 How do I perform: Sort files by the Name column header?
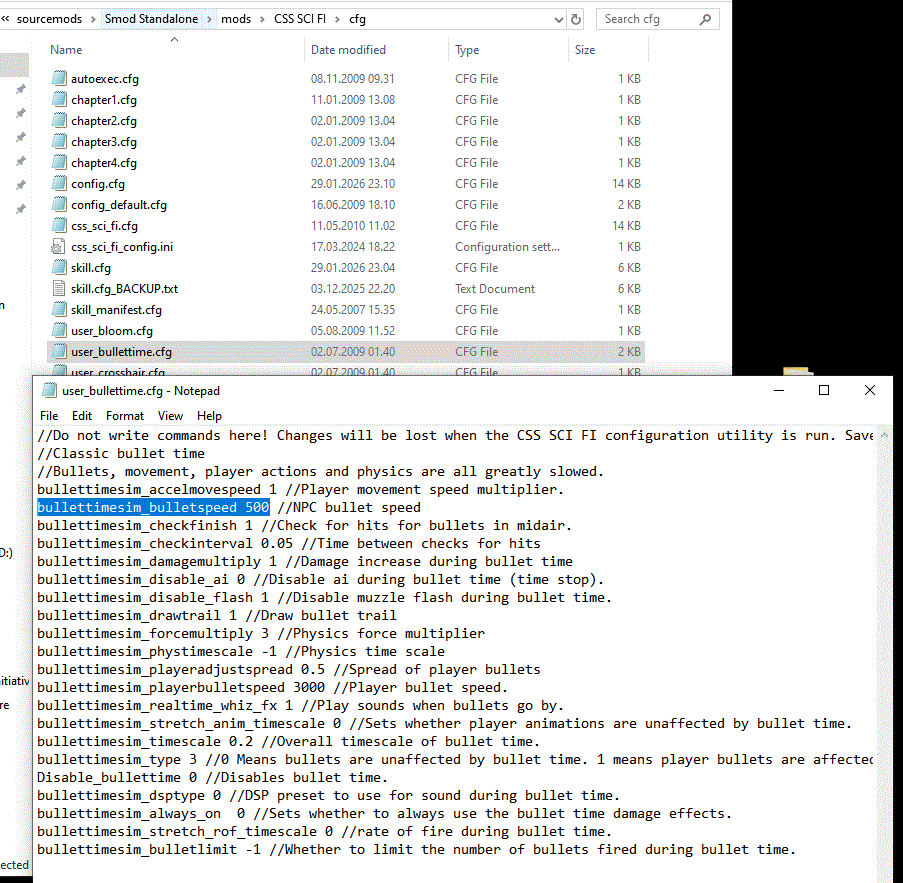(x=66, y=50)
